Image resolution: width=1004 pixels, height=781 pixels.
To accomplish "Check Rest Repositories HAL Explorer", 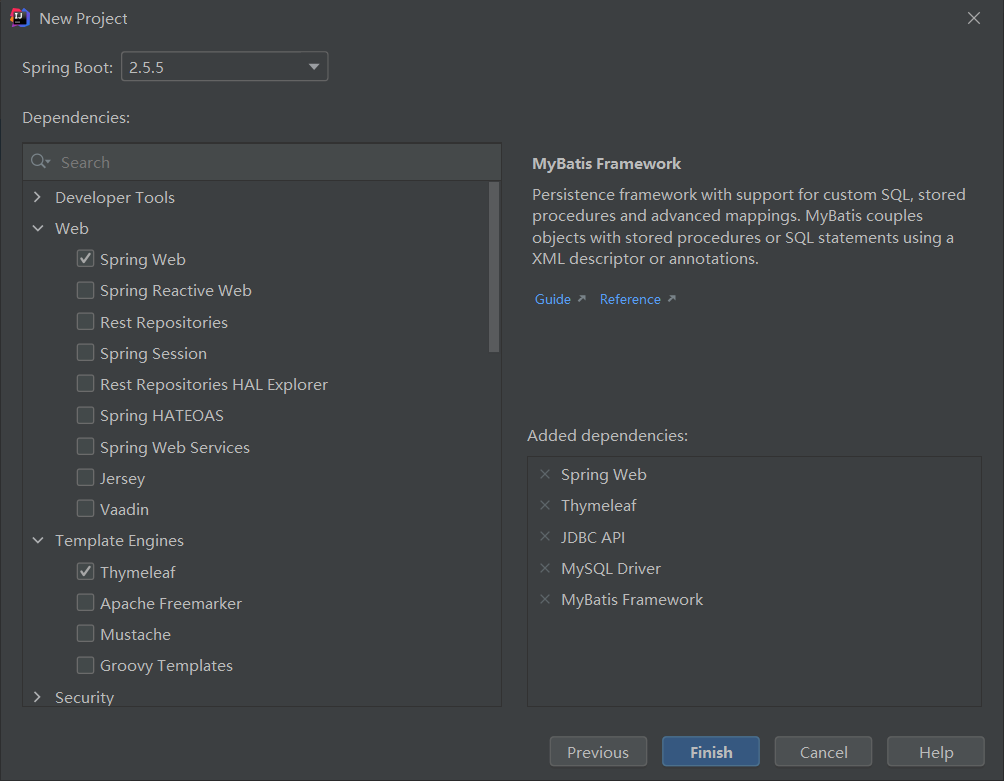I will pyautogui.click(x=85, y=383).
